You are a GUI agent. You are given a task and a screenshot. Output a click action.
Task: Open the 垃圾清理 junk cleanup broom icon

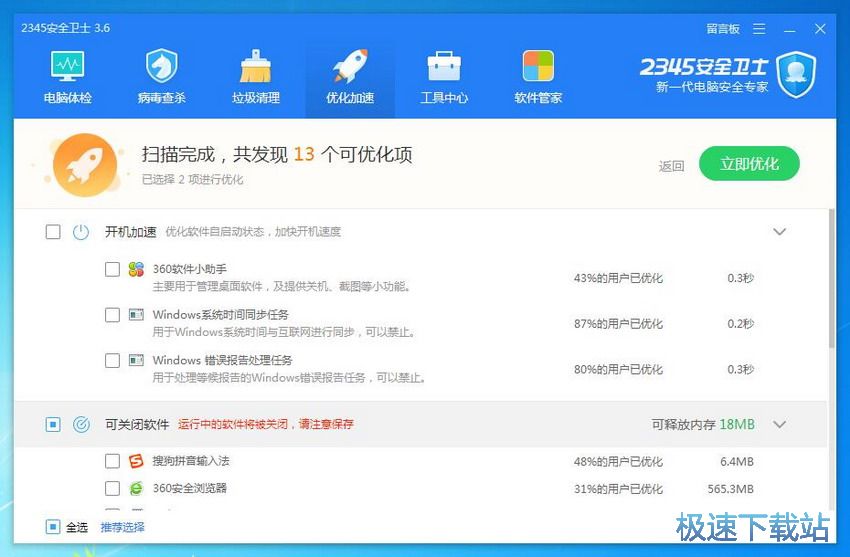(255, 66)
